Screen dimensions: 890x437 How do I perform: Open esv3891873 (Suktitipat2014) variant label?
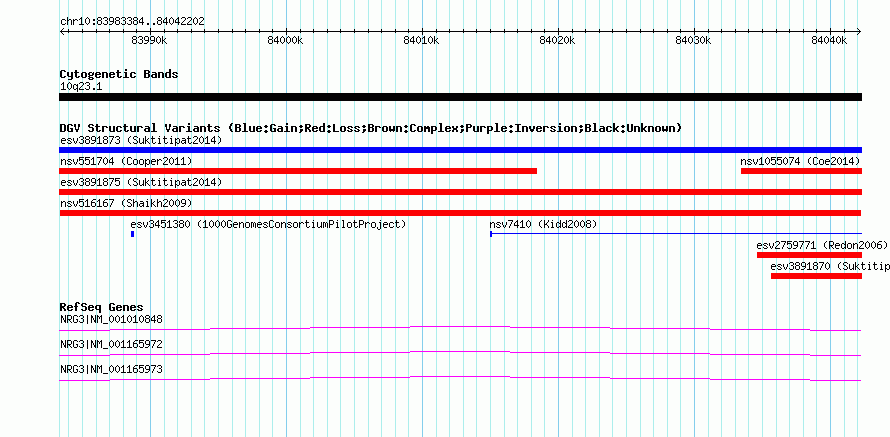(x=141, y=140)
